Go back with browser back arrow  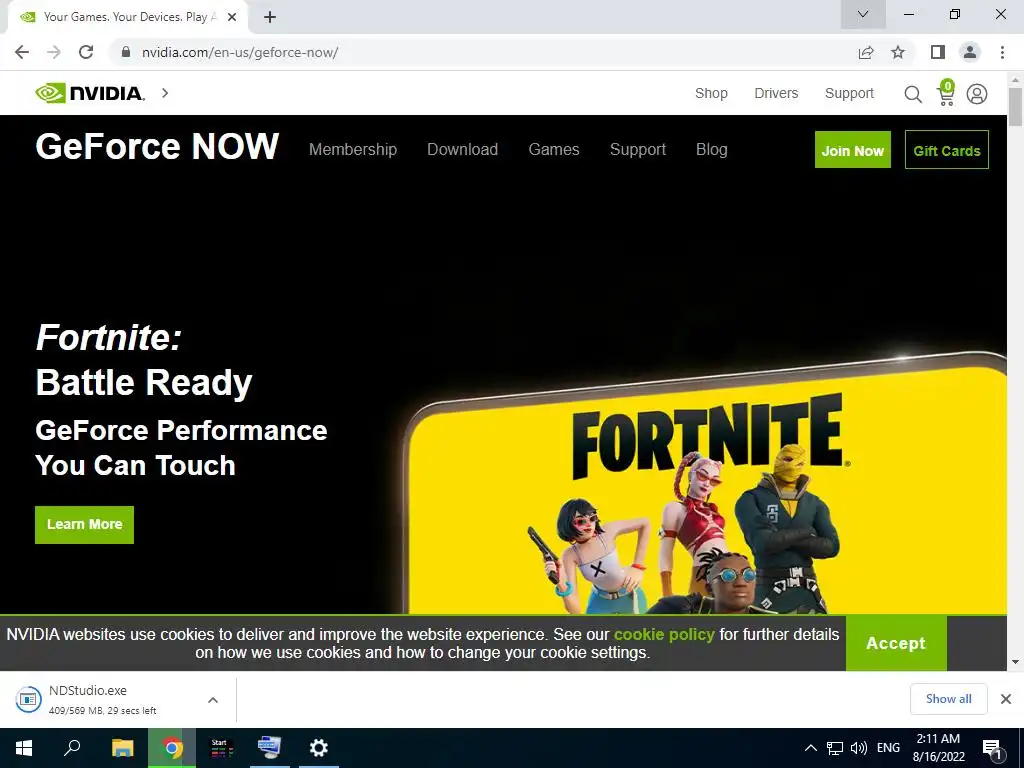pyautogui.click(x=22, y=52)
